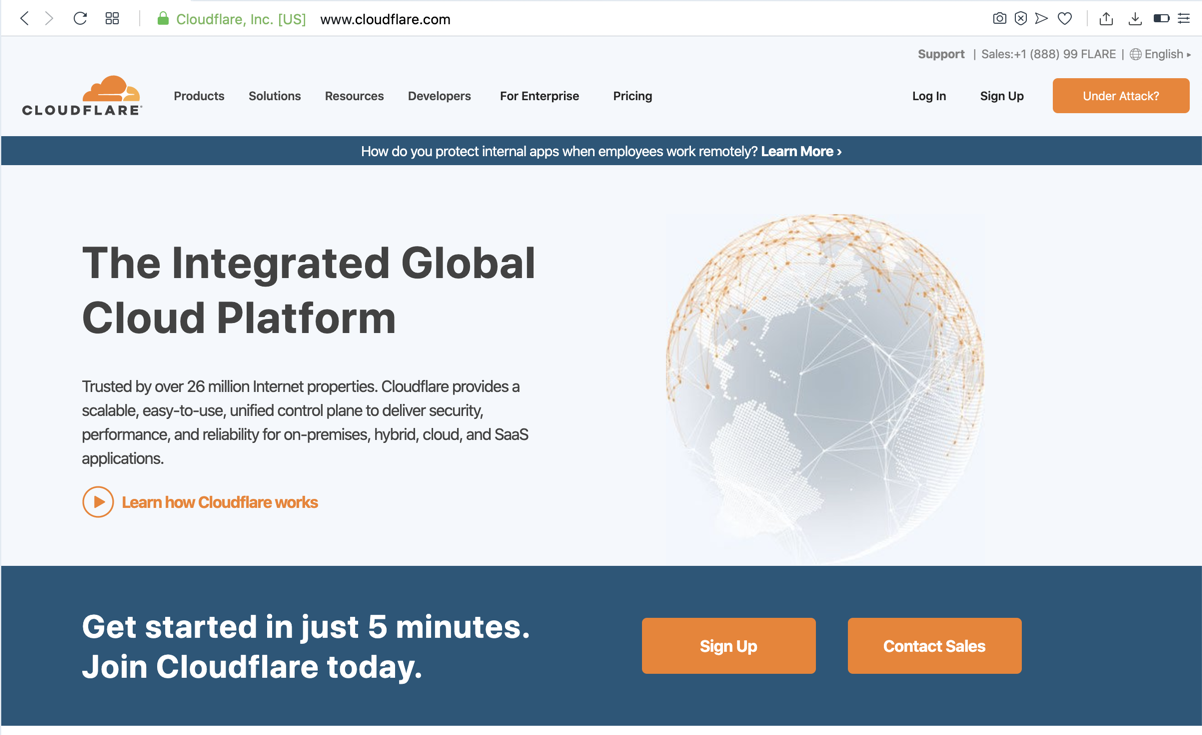The width and height of the screenshot is (1202, 735).
Task: Open the Products menu
Action: click(x=199, y=96)
